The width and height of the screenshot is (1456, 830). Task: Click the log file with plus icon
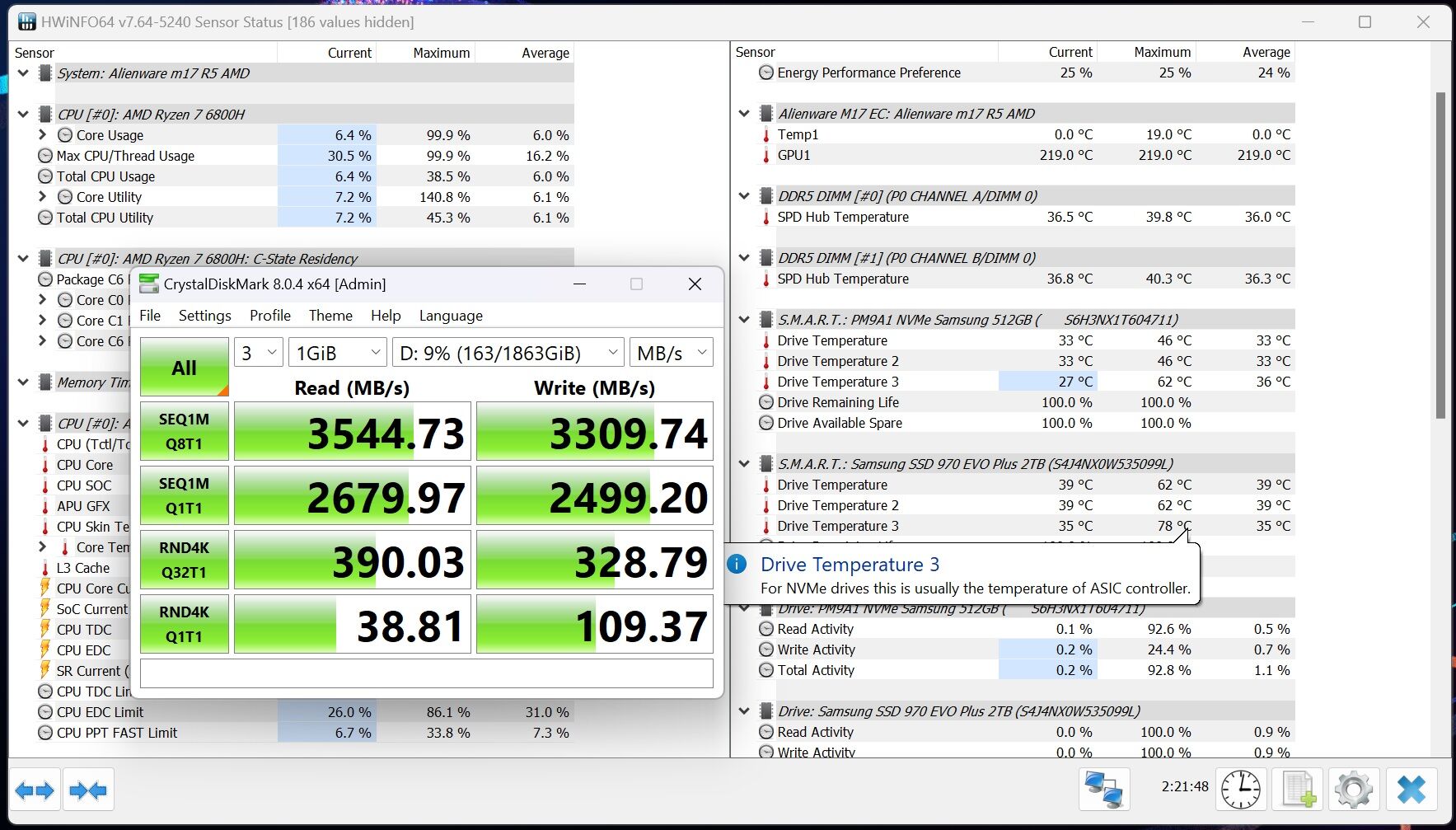coord(1298,790)
